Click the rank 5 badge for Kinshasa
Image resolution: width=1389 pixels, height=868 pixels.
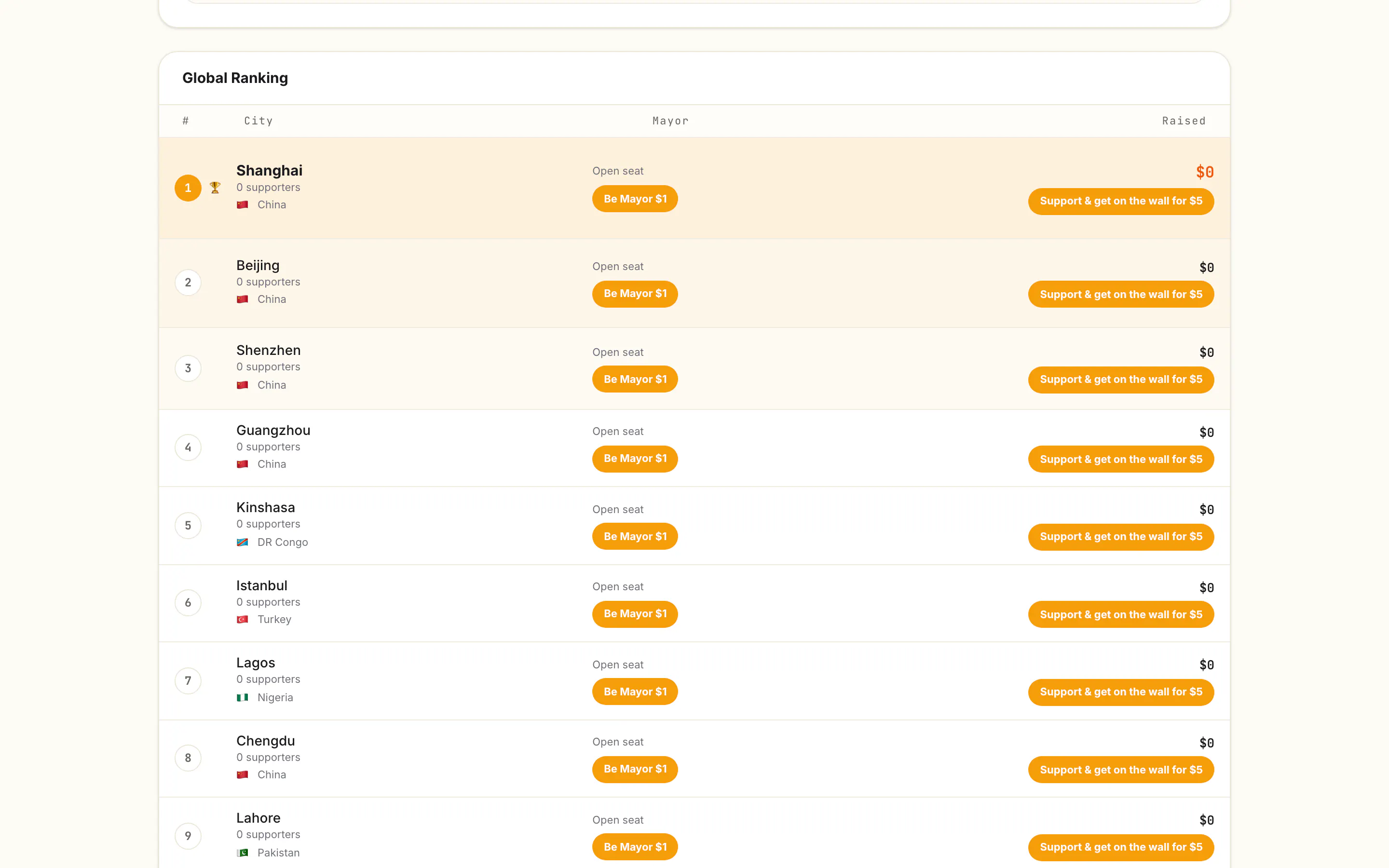(188, 525)
